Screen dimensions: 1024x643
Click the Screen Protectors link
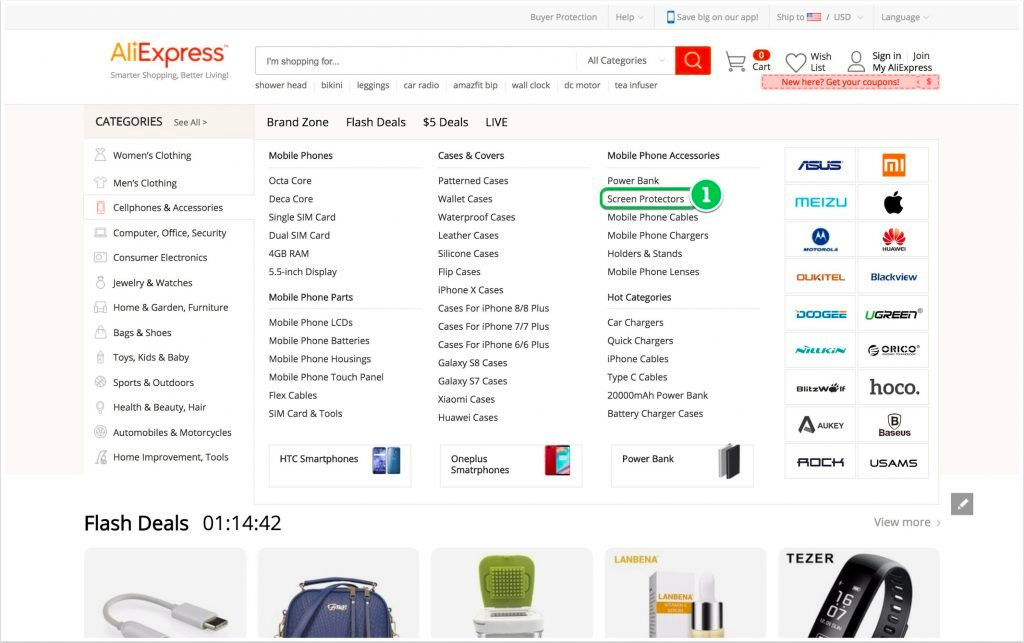coord(645,199)
